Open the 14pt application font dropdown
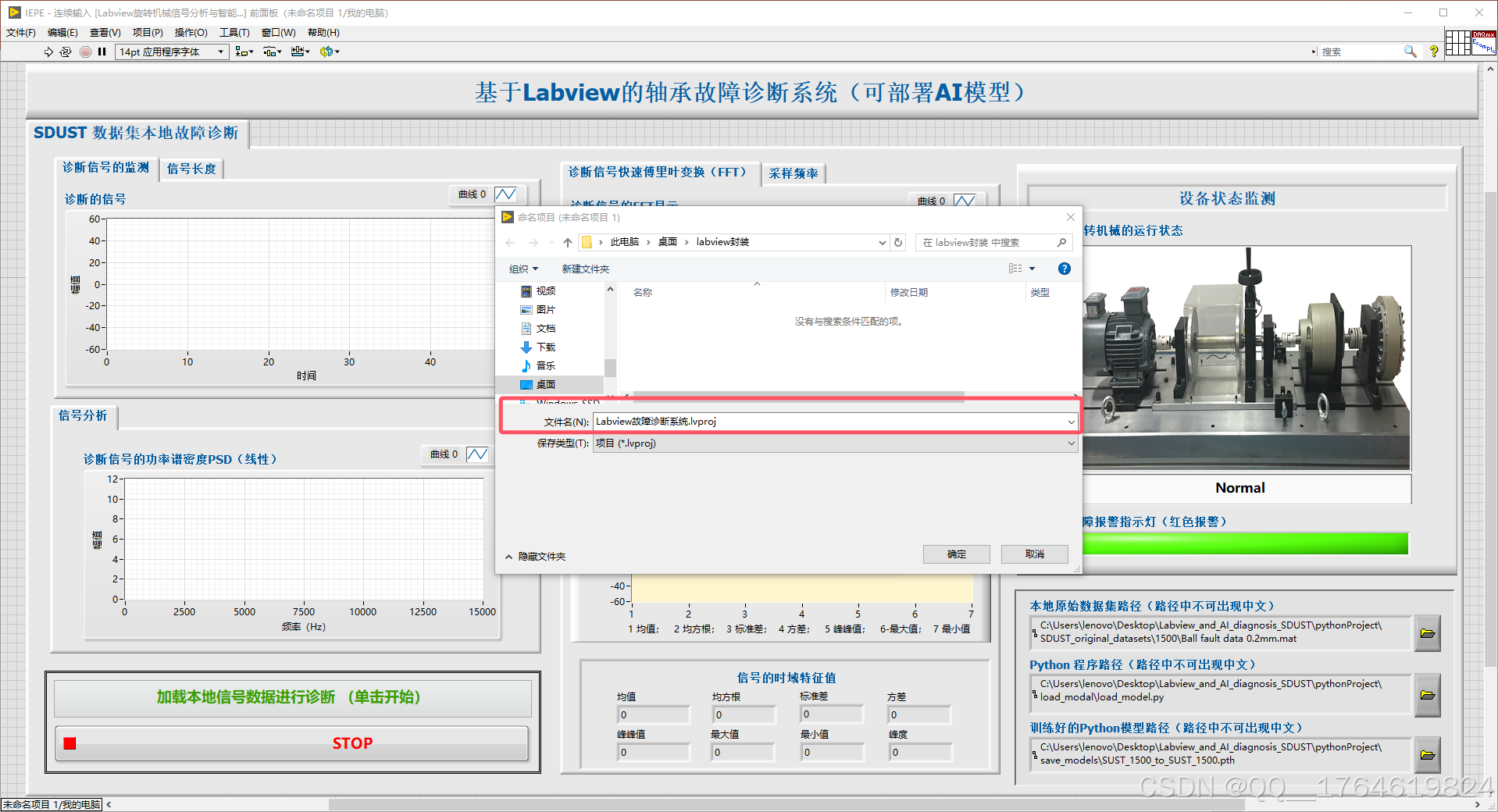Viewport: 1498px width, 812px height. point(172,52)
